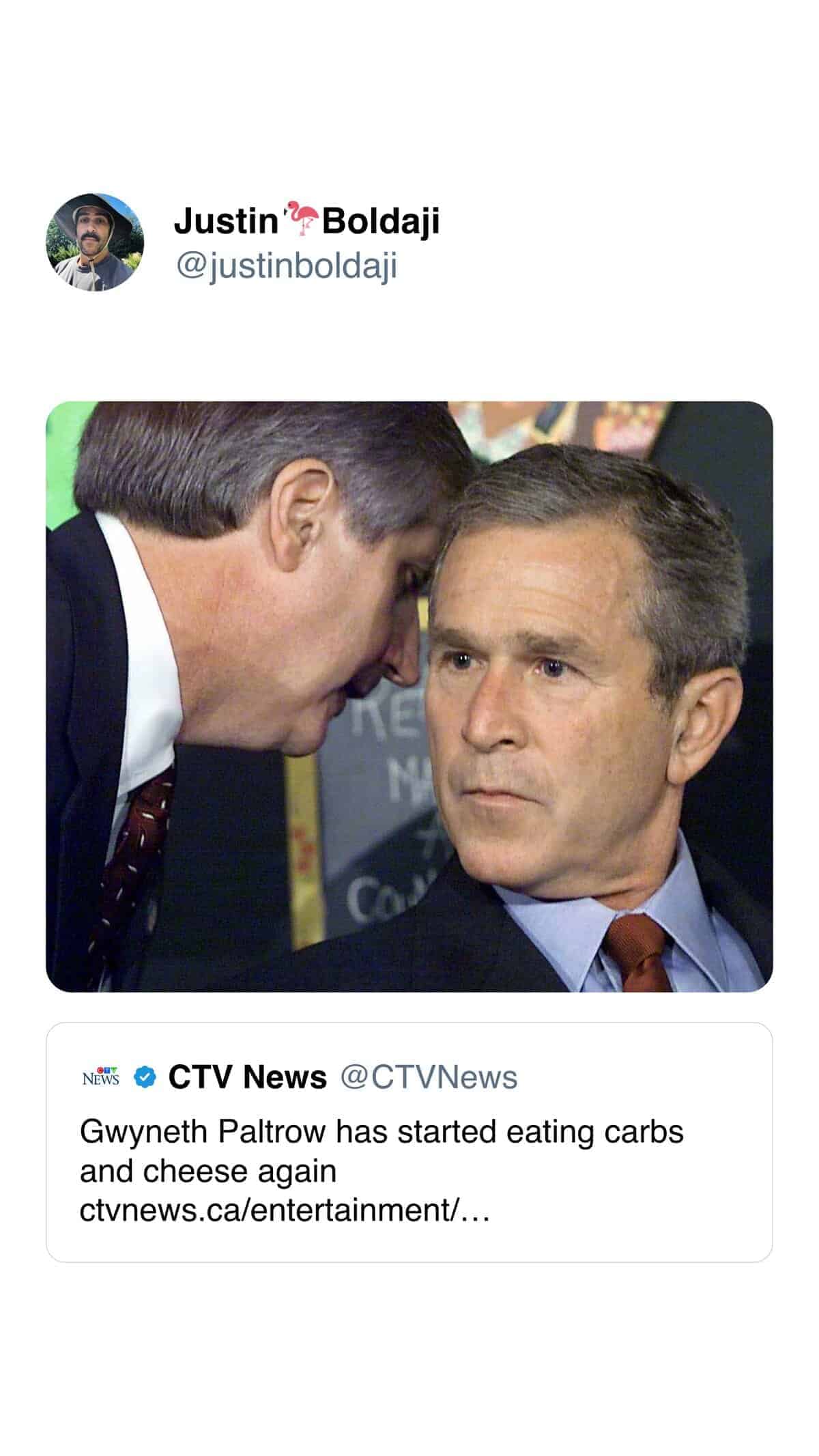
Task: Click the @justinboldaji handle
Action: coord(289,266)
